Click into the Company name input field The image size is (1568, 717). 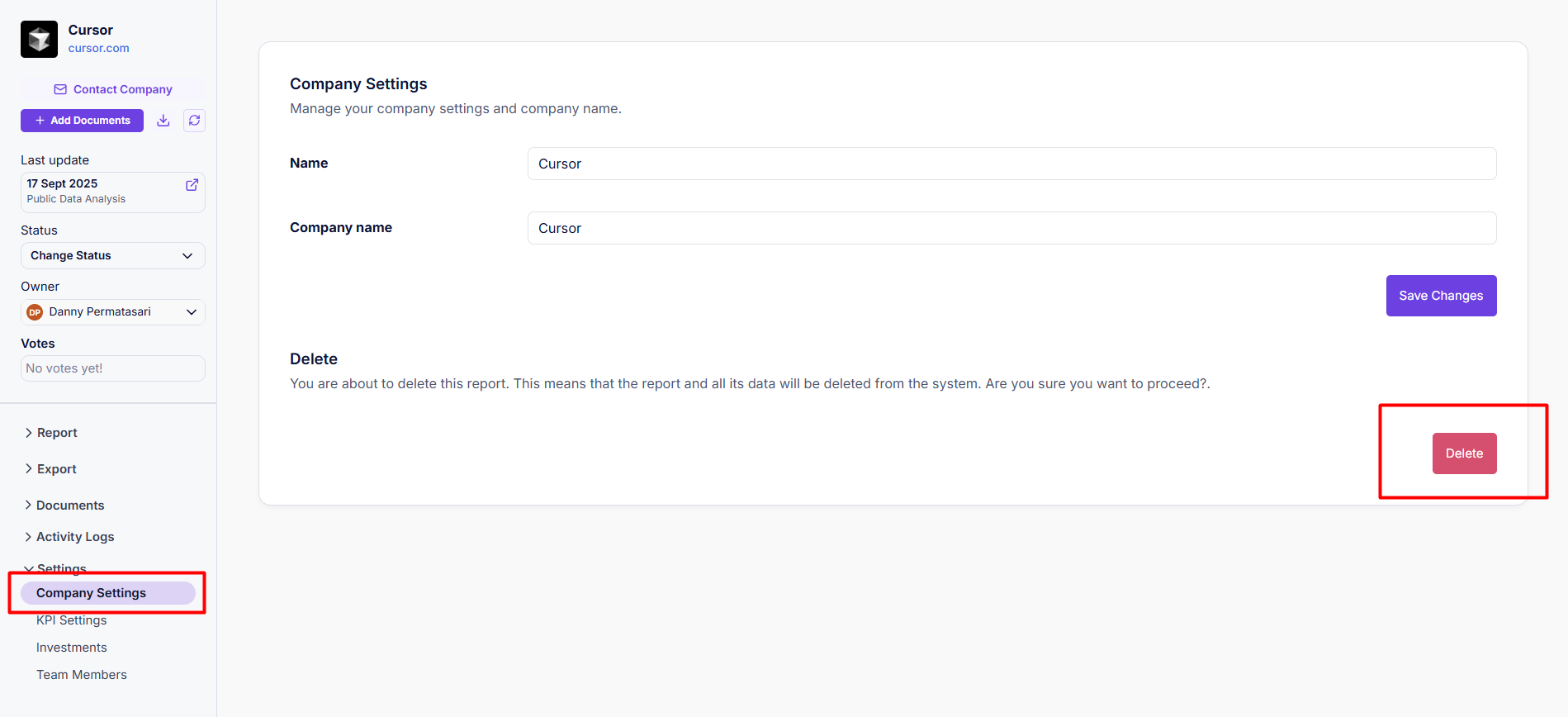pyautogui.click(x=1011, y=228)
